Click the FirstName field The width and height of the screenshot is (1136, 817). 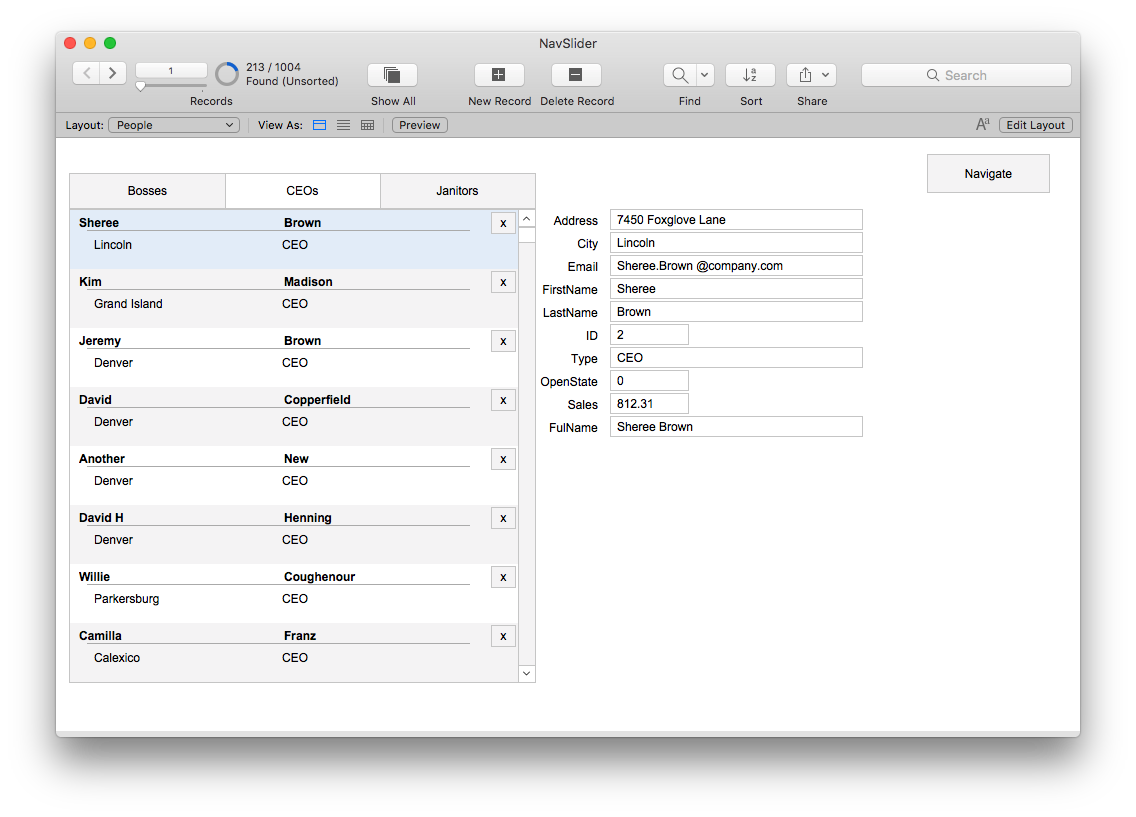tap(736, 289)
